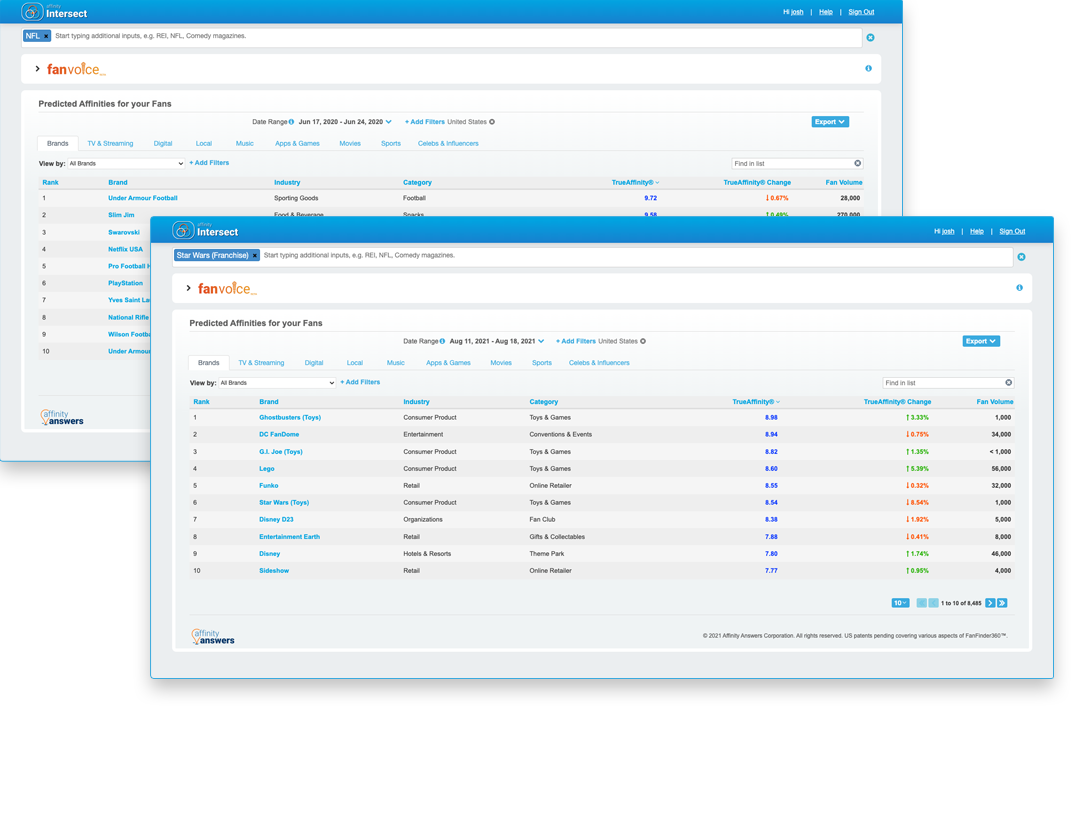This screenshot has height=838, width=1088.
Task: Click the Date Range info icon in front window
Action: [442, 341]
